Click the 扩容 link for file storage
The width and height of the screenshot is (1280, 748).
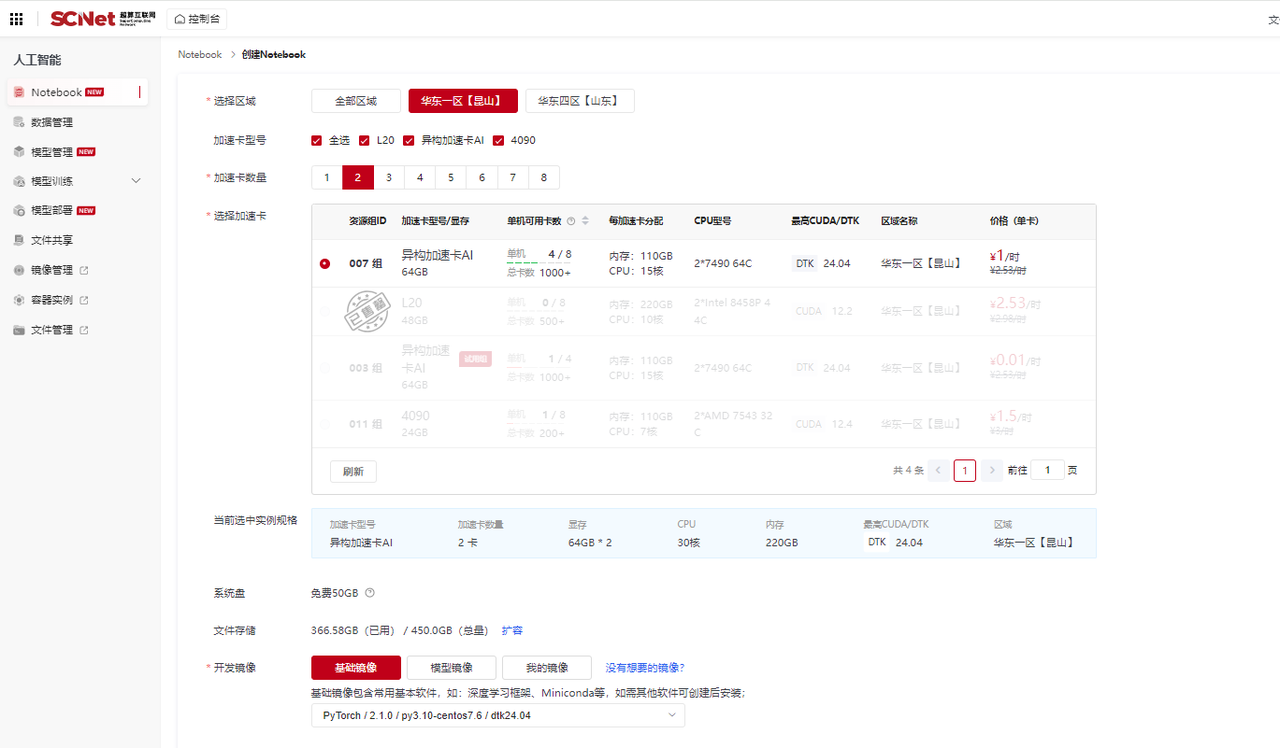click(x=512, y=631)
